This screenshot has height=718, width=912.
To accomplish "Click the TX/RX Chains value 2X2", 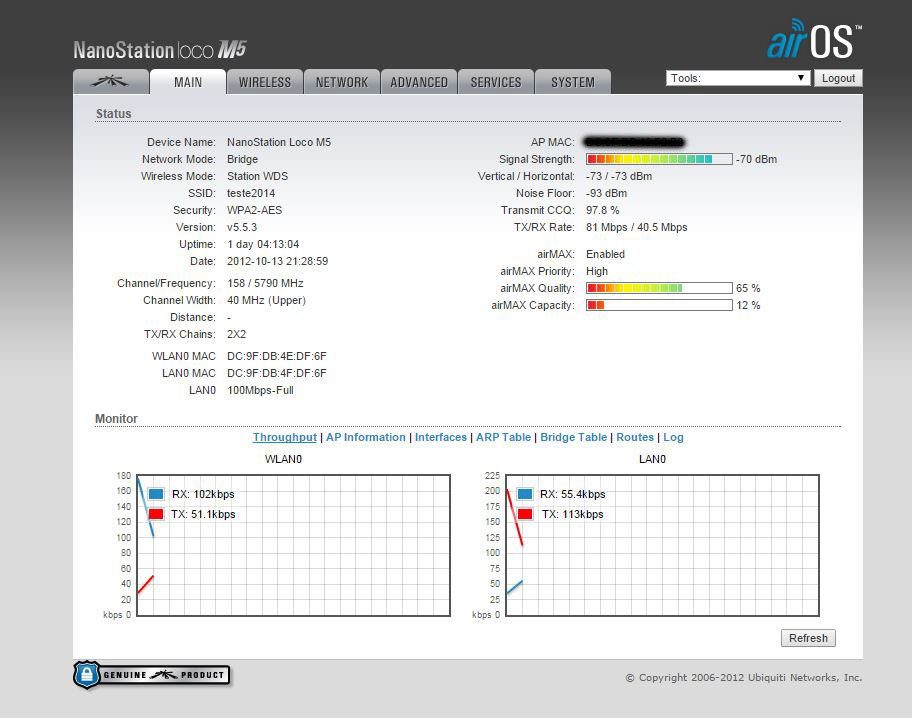I will click(x=236, y=334).
